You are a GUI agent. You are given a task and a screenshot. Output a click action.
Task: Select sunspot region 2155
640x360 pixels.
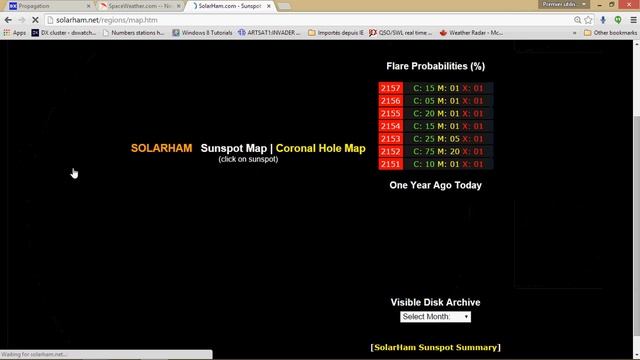pyautogui.click(x=390, y=113)
